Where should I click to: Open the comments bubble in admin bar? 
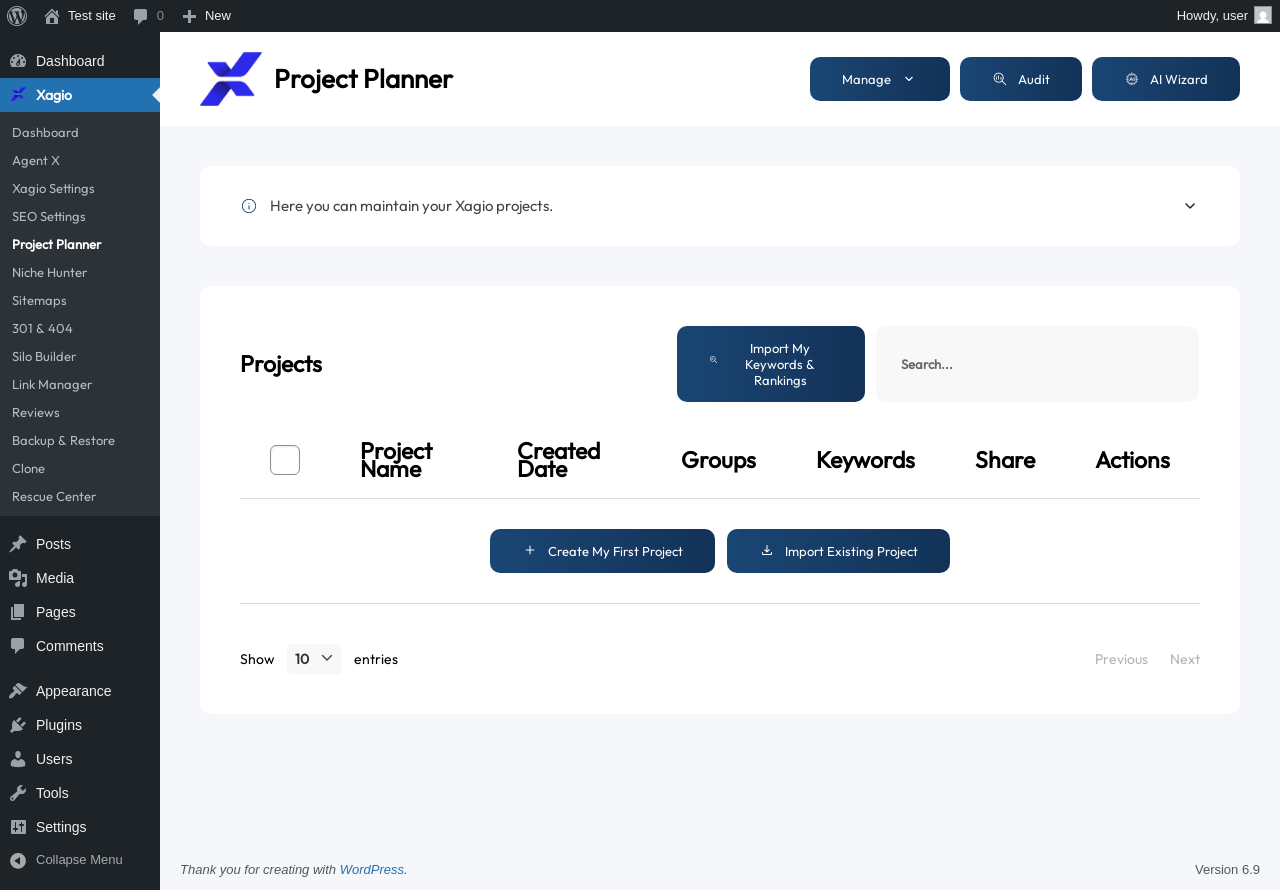coord(141,16)
